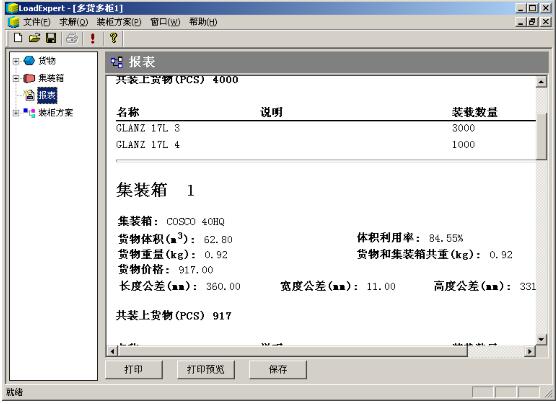Open the 装柜方案(P) menu

pyautogui.click(x=119, y=22)
